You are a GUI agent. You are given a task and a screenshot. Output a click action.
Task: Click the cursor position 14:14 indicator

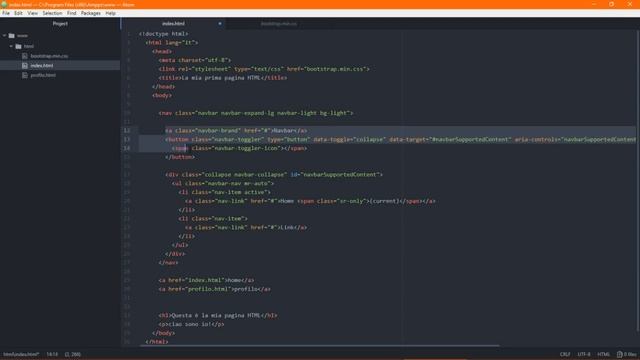click(x=52, y=354)
